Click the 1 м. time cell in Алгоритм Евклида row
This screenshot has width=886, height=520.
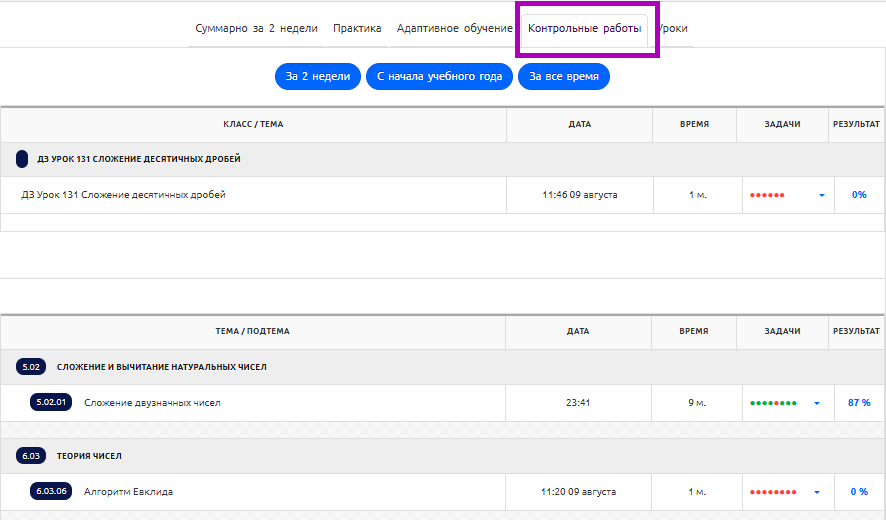697,492
